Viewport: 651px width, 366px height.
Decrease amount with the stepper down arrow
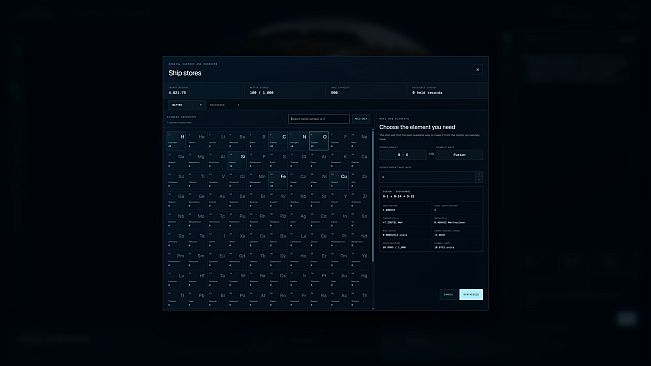tap(479, 180)
